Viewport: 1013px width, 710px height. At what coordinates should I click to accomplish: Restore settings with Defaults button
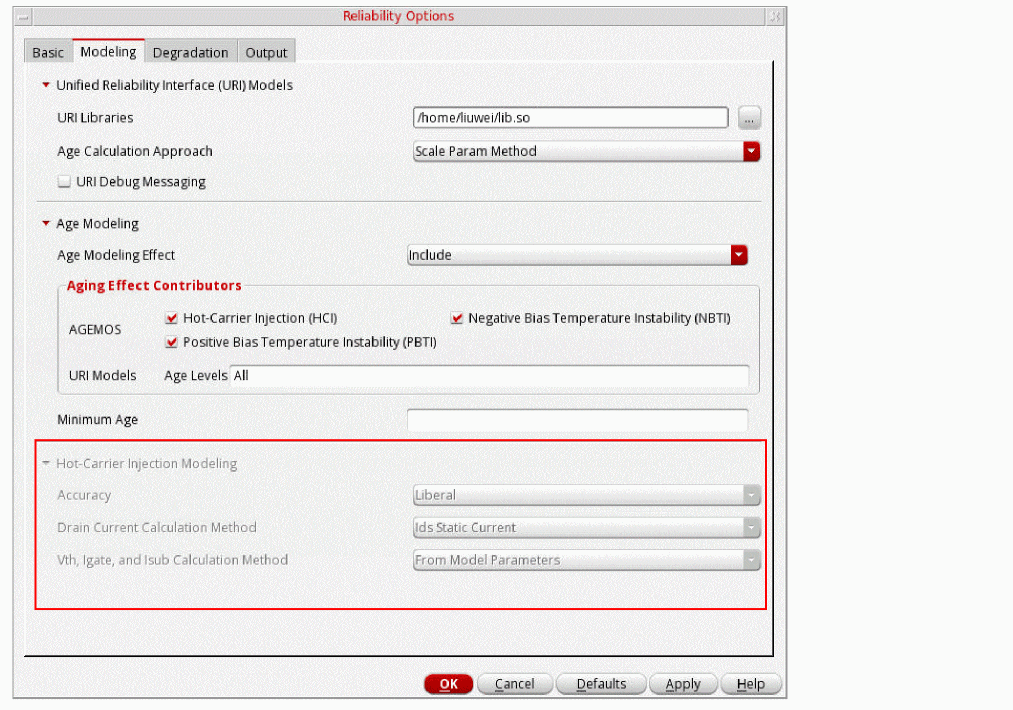click(601, 684)
